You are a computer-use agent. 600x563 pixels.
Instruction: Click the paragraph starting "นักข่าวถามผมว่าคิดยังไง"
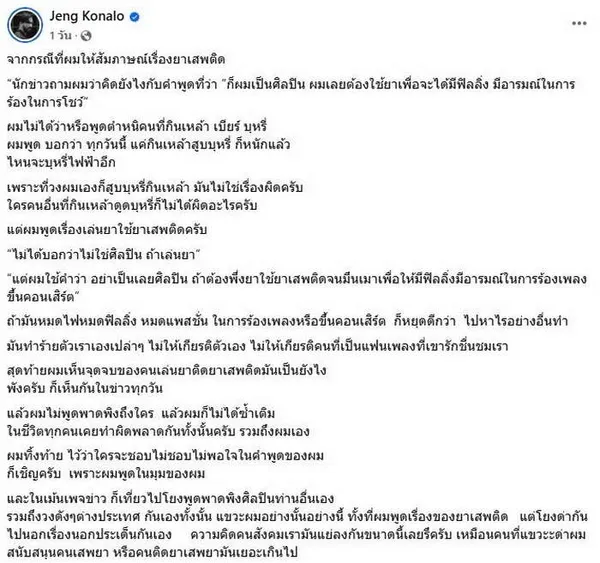point(291,93)
